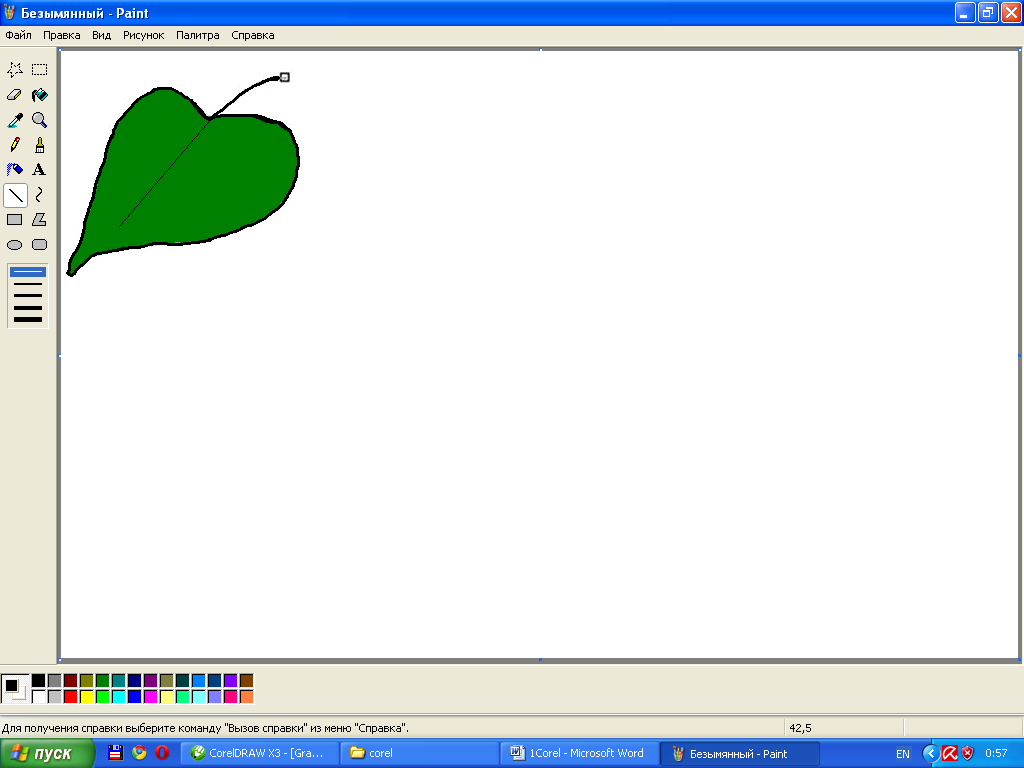Select the Brush tool

pos(40,144)
